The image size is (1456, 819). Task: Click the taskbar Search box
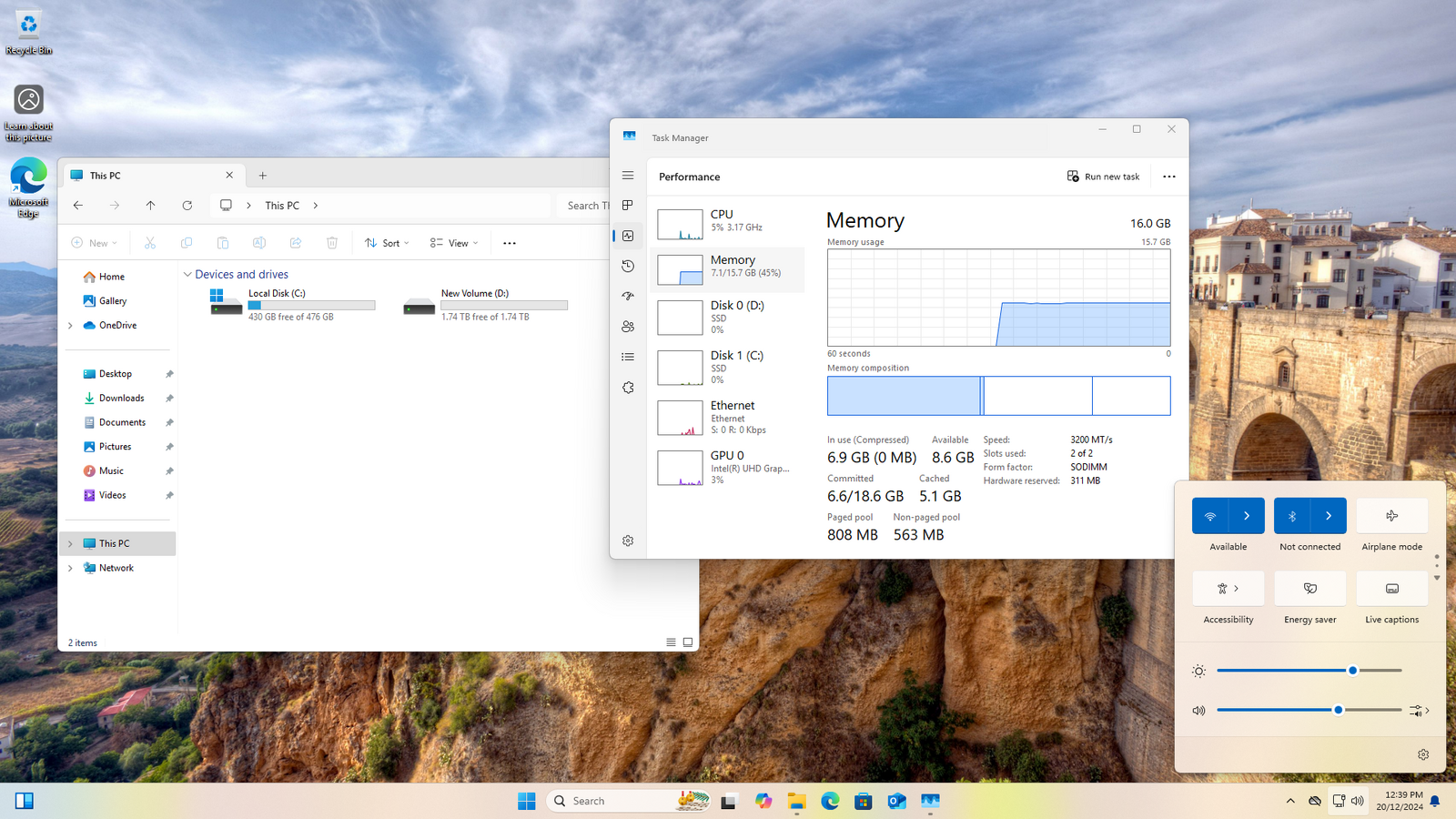[x=628, y=801]
